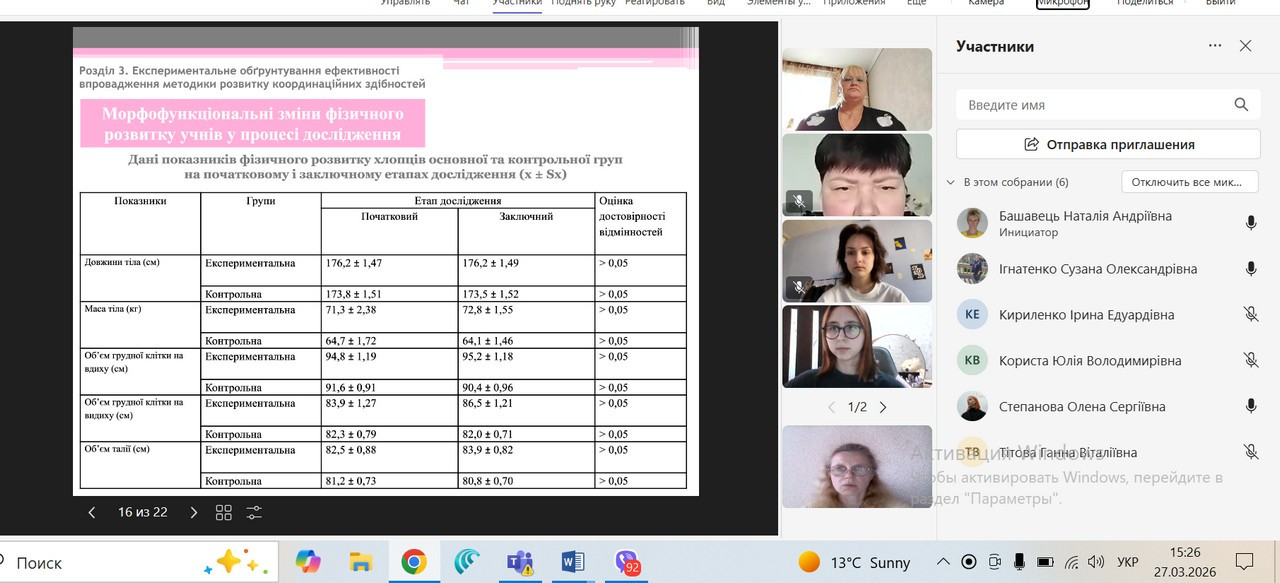
Task: Toggle Камера in meeting toolbar
Action: pos(986,3)
